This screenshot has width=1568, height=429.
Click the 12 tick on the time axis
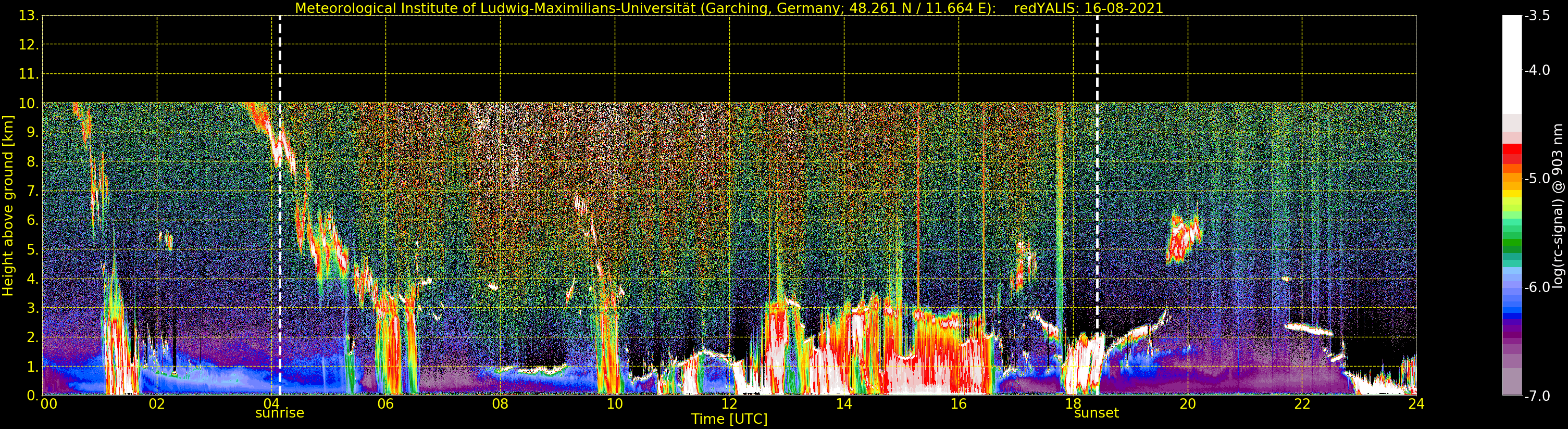coord(729,404)
